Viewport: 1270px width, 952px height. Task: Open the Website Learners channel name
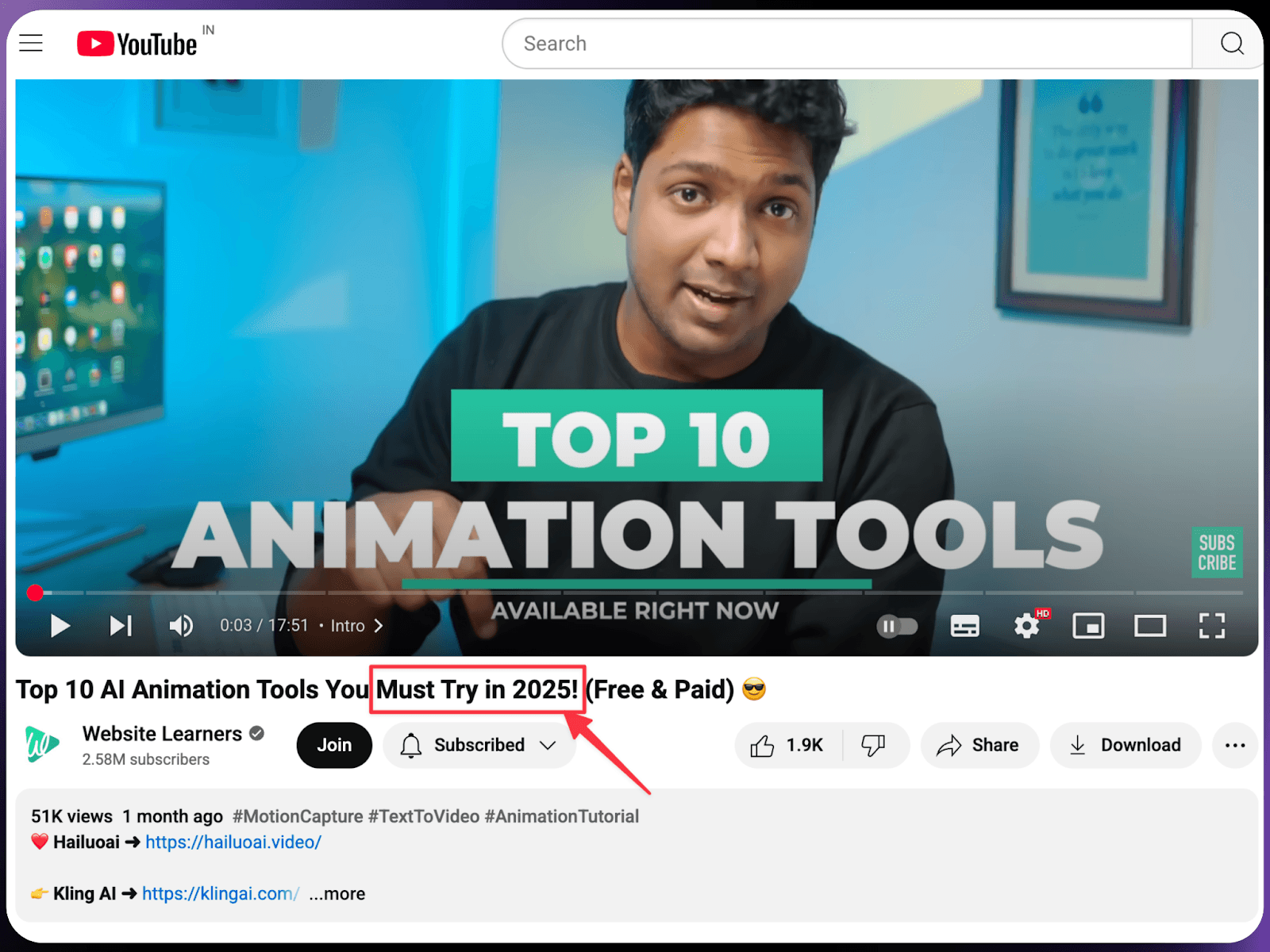(162, 734)
